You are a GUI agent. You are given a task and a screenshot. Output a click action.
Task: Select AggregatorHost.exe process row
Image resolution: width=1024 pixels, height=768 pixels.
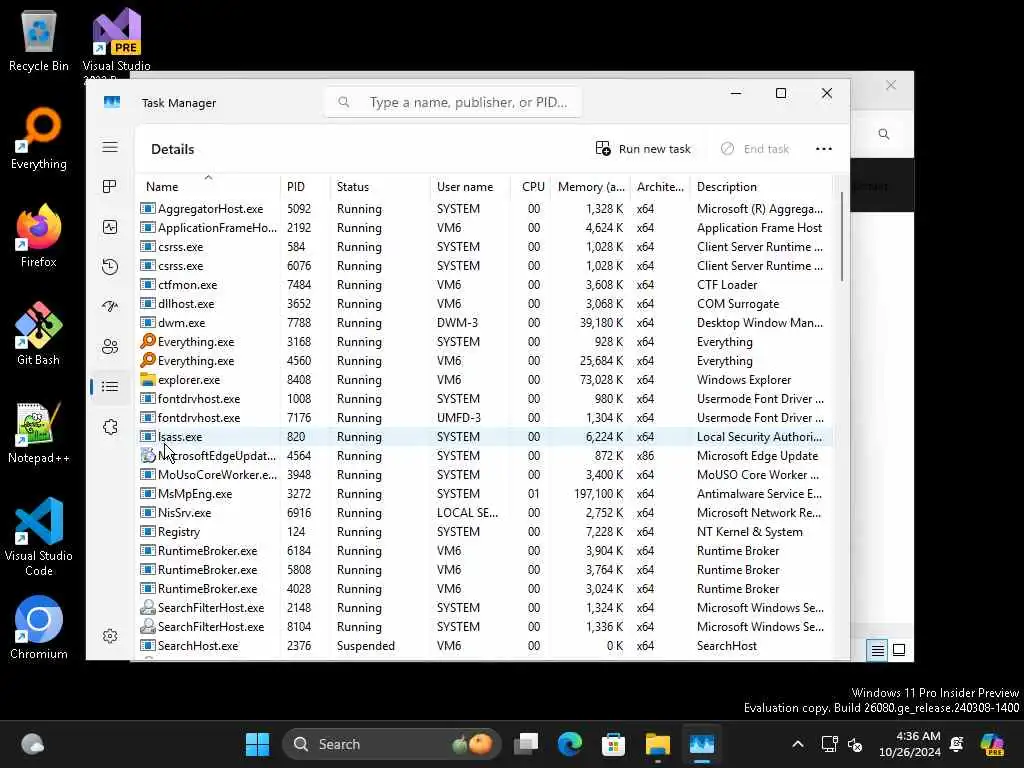pos(484,209)
